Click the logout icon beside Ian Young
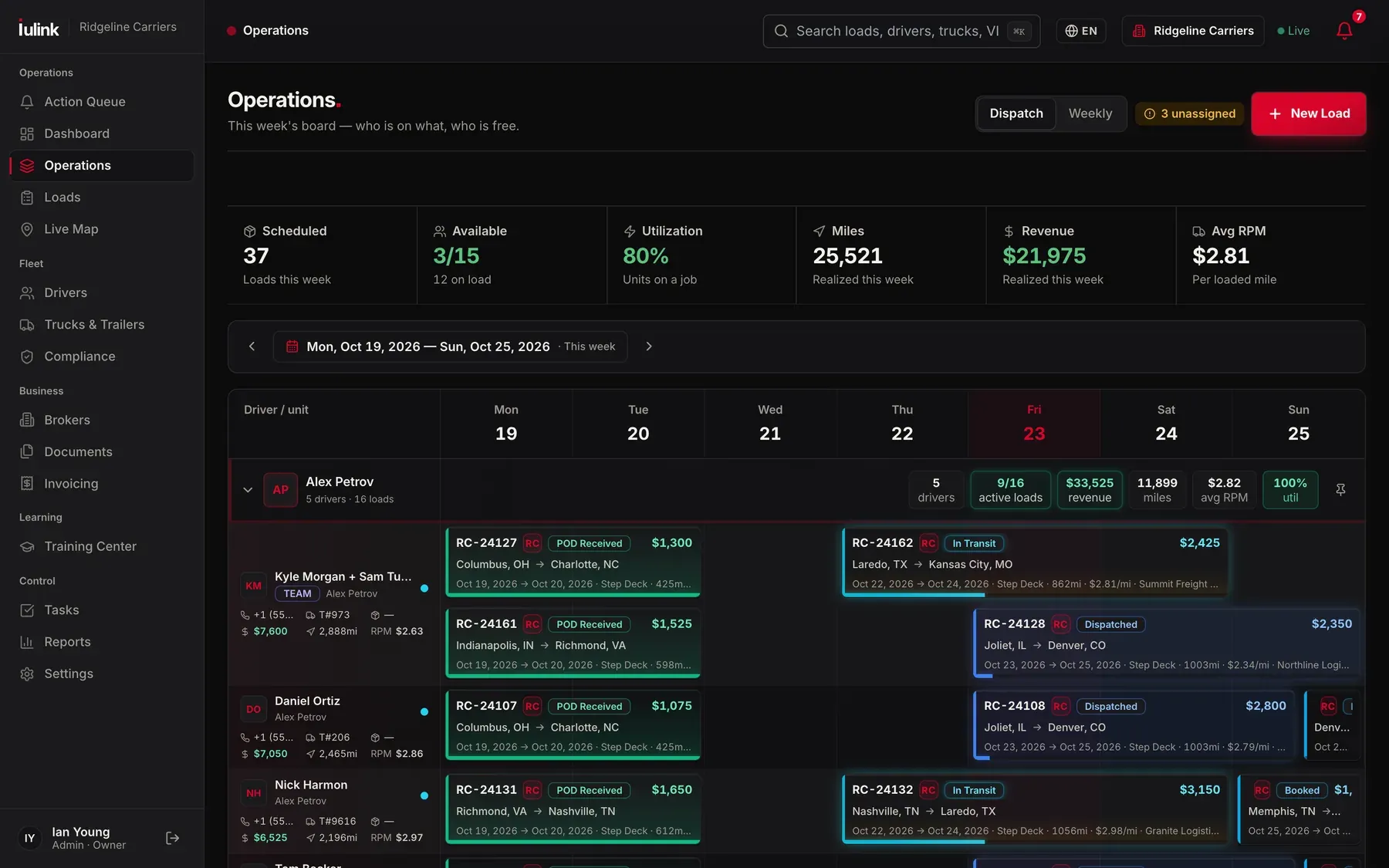The width and height of the screenshot is (1389, 868). pos(173,838)
